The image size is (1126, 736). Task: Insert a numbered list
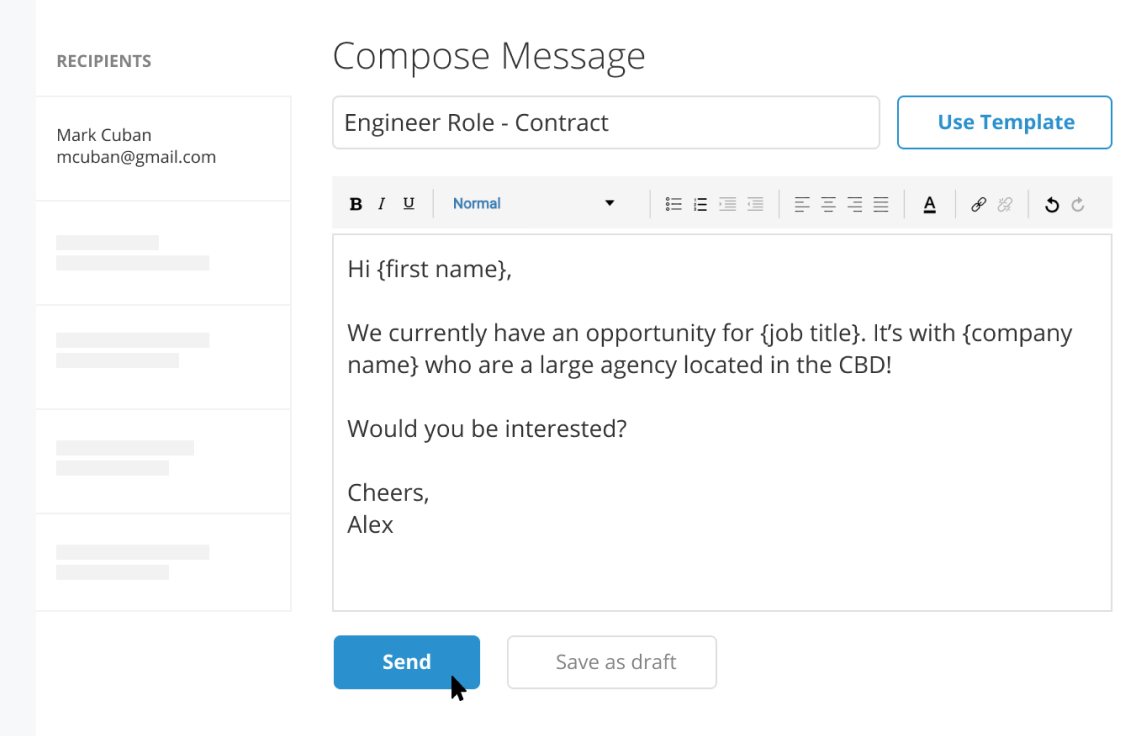point(700,204)
